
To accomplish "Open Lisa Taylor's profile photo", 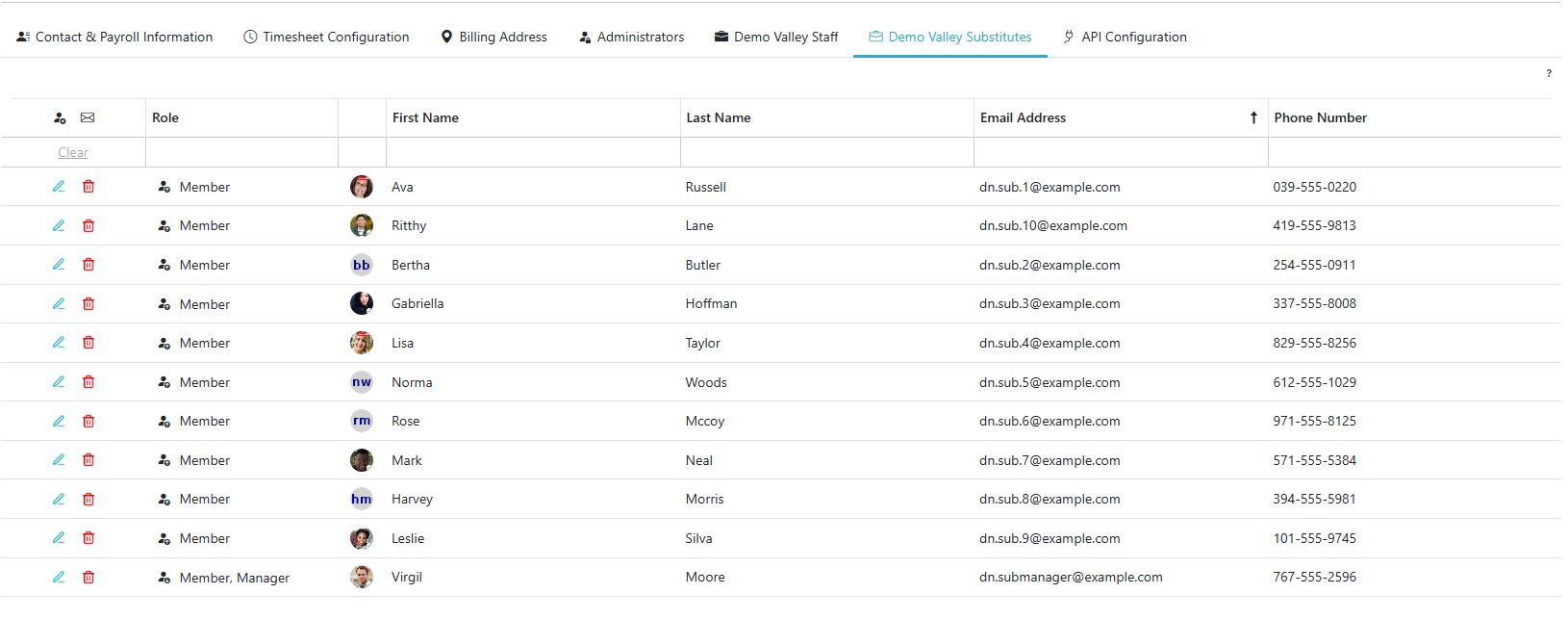I will tap(362, 343).
